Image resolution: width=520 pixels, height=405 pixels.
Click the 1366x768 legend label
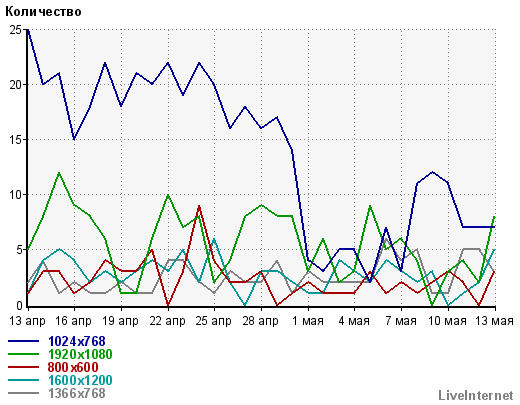tap(77, 393)
